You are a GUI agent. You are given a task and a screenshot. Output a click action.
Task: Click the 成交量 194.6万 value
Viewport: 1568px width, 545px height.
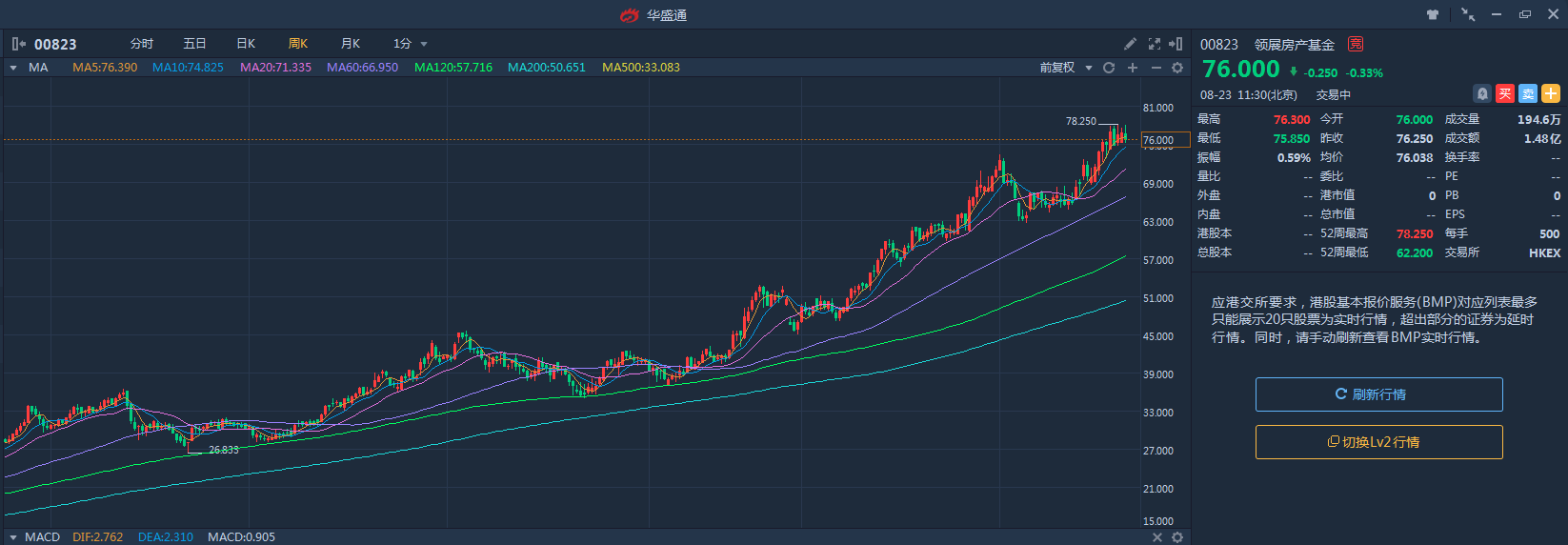1538,119
